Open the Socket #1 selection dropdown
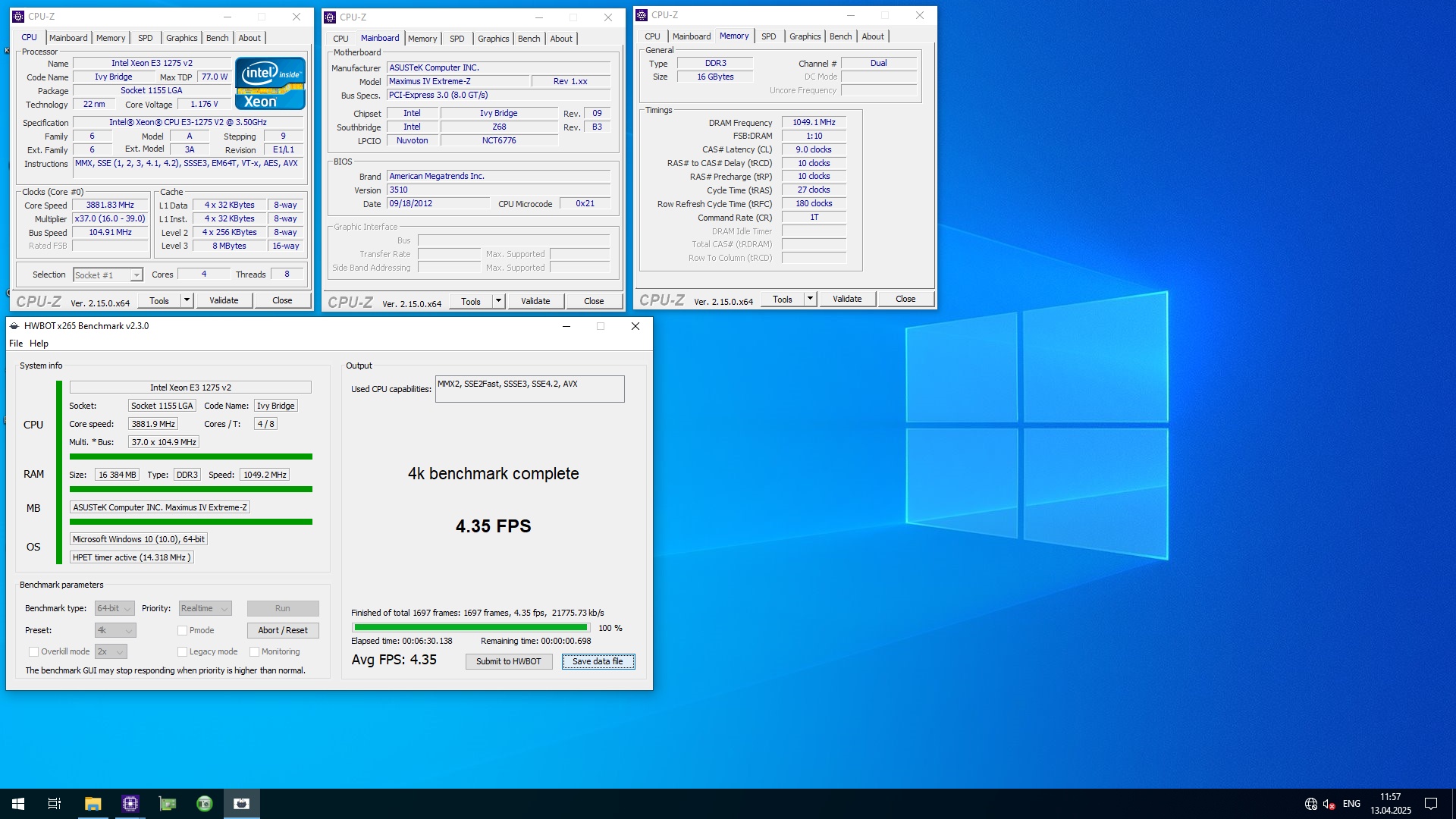The width and height of the screenshot is (1456, 819). (x=108, y=275)
